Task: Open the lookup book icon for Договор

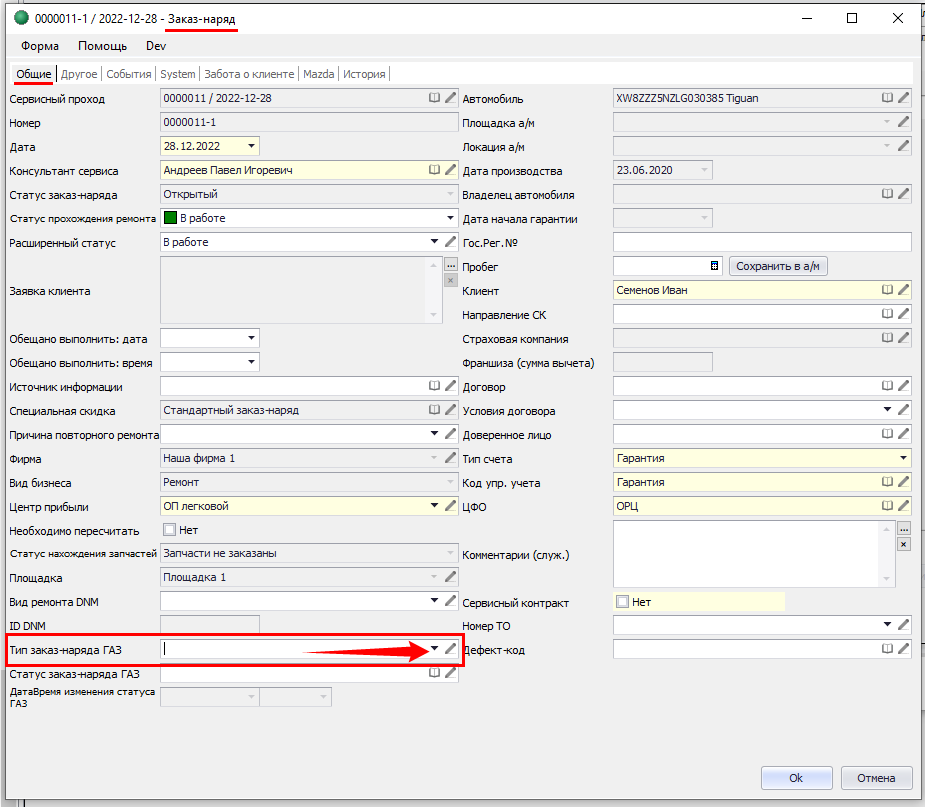Action: (887, 386)
